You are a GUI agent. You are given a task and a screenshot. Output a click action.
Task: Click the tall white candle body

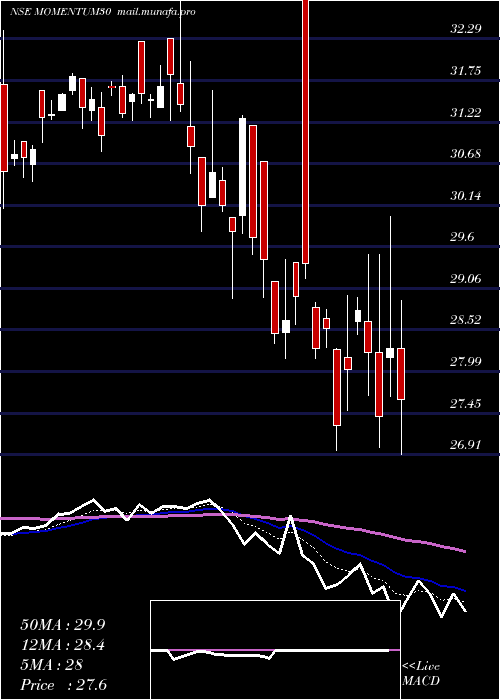coord(242,167)
